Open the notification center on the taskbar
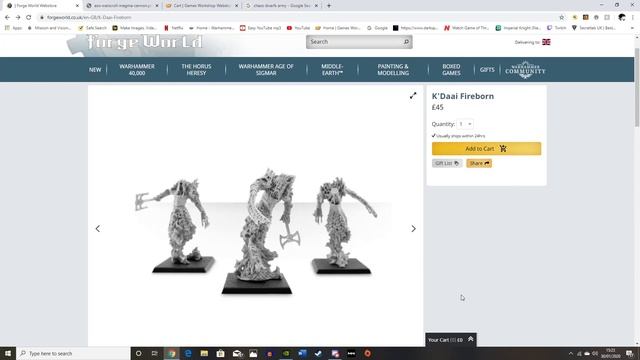This screenshot has height=360, width=640. [x=630, y=353]
